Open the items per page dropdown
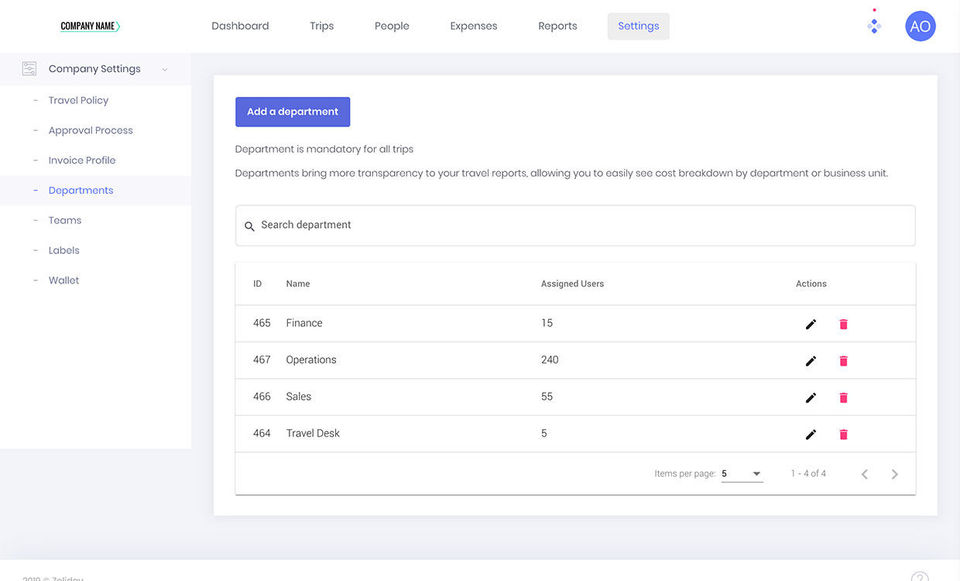The image size is (960, 581). pyautogui.click(x=742, y=474)
